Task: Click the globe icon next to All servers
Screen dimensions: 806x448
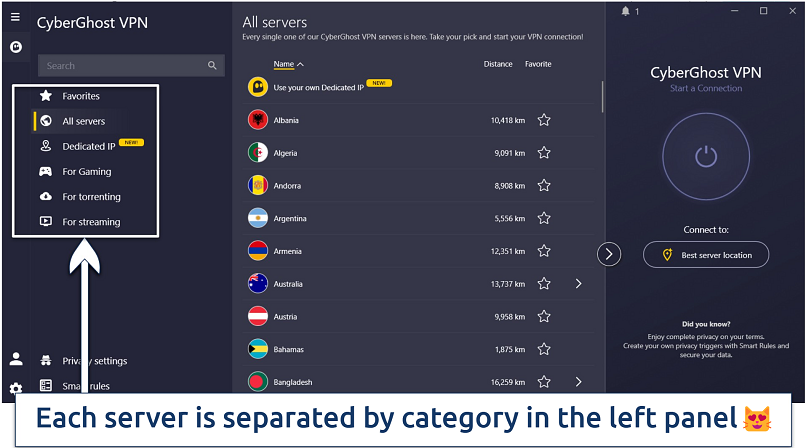Action: point(46,121)
